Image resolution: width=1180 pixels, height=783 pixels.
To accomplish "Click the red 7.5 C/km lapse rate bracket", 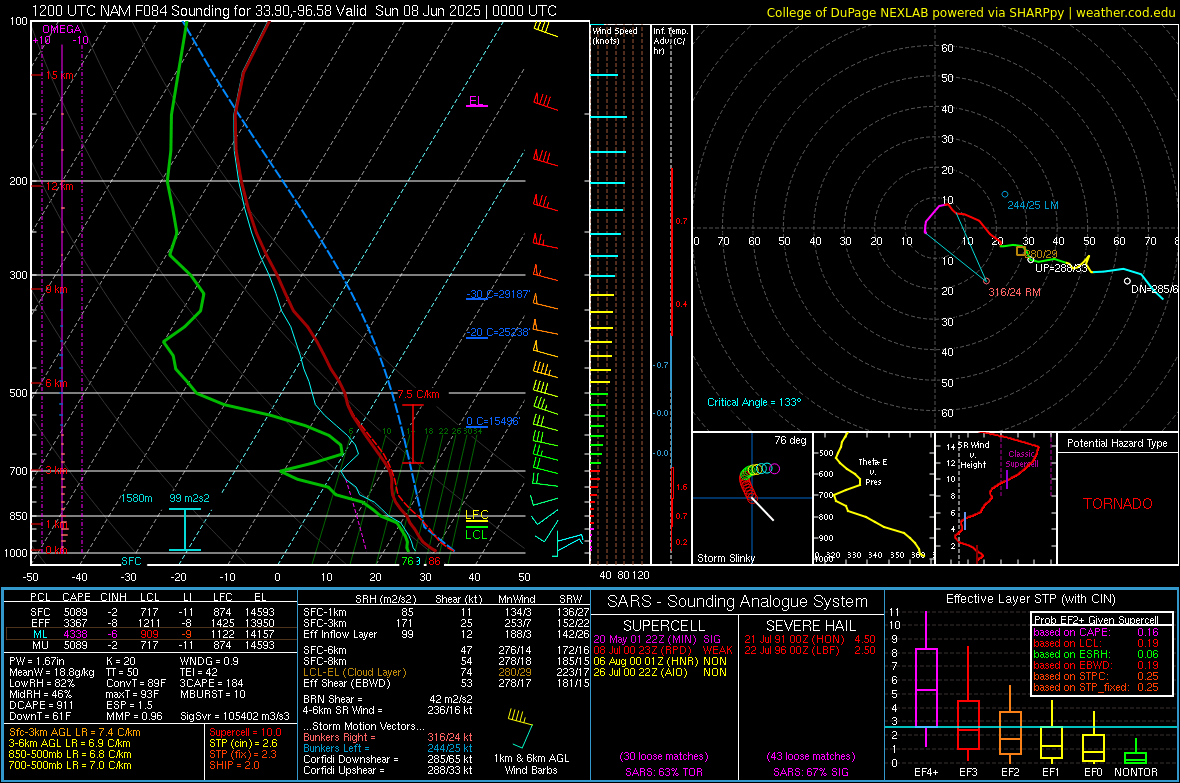I will [412, 434].
